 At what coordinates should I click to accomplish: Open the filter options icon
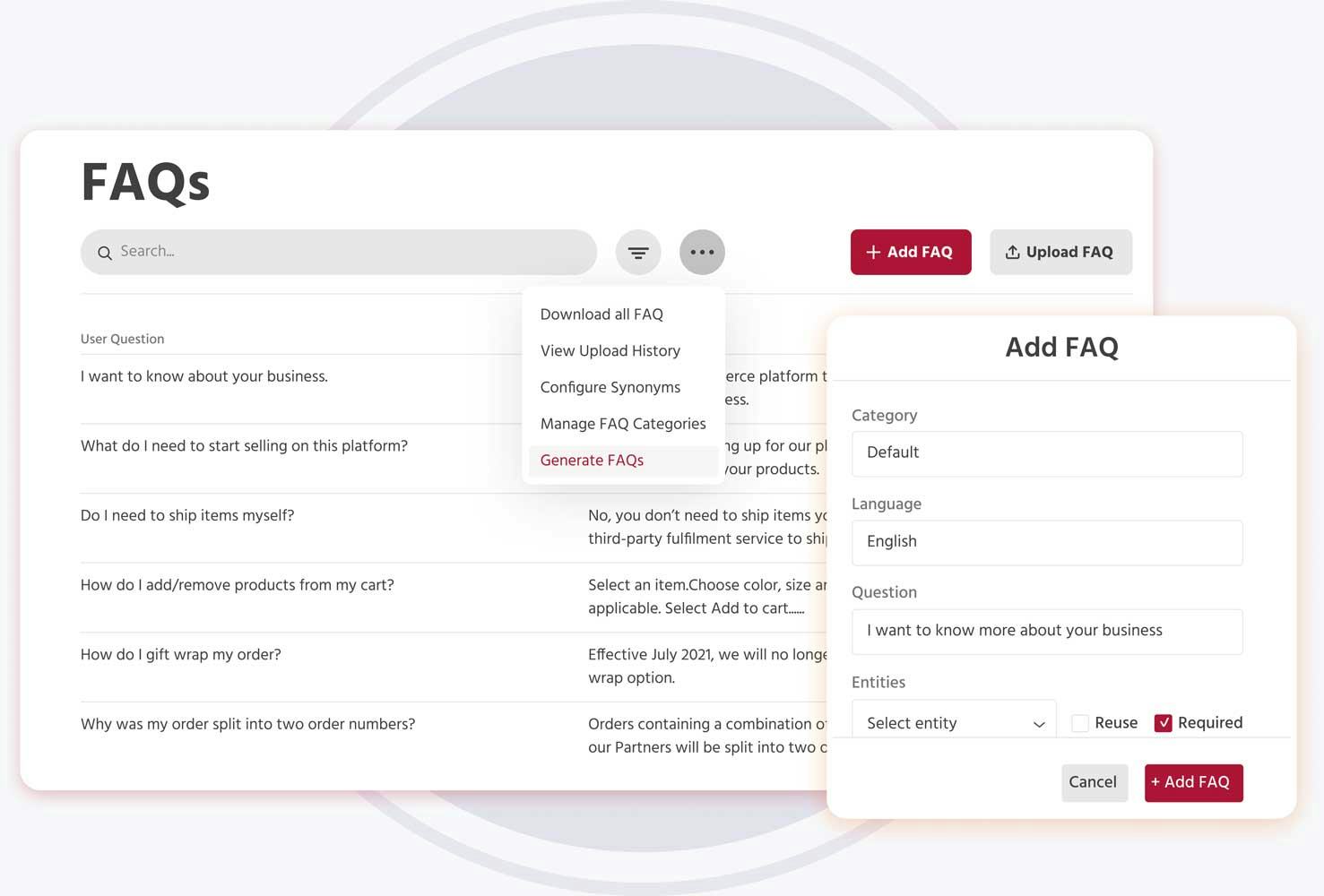638,252
